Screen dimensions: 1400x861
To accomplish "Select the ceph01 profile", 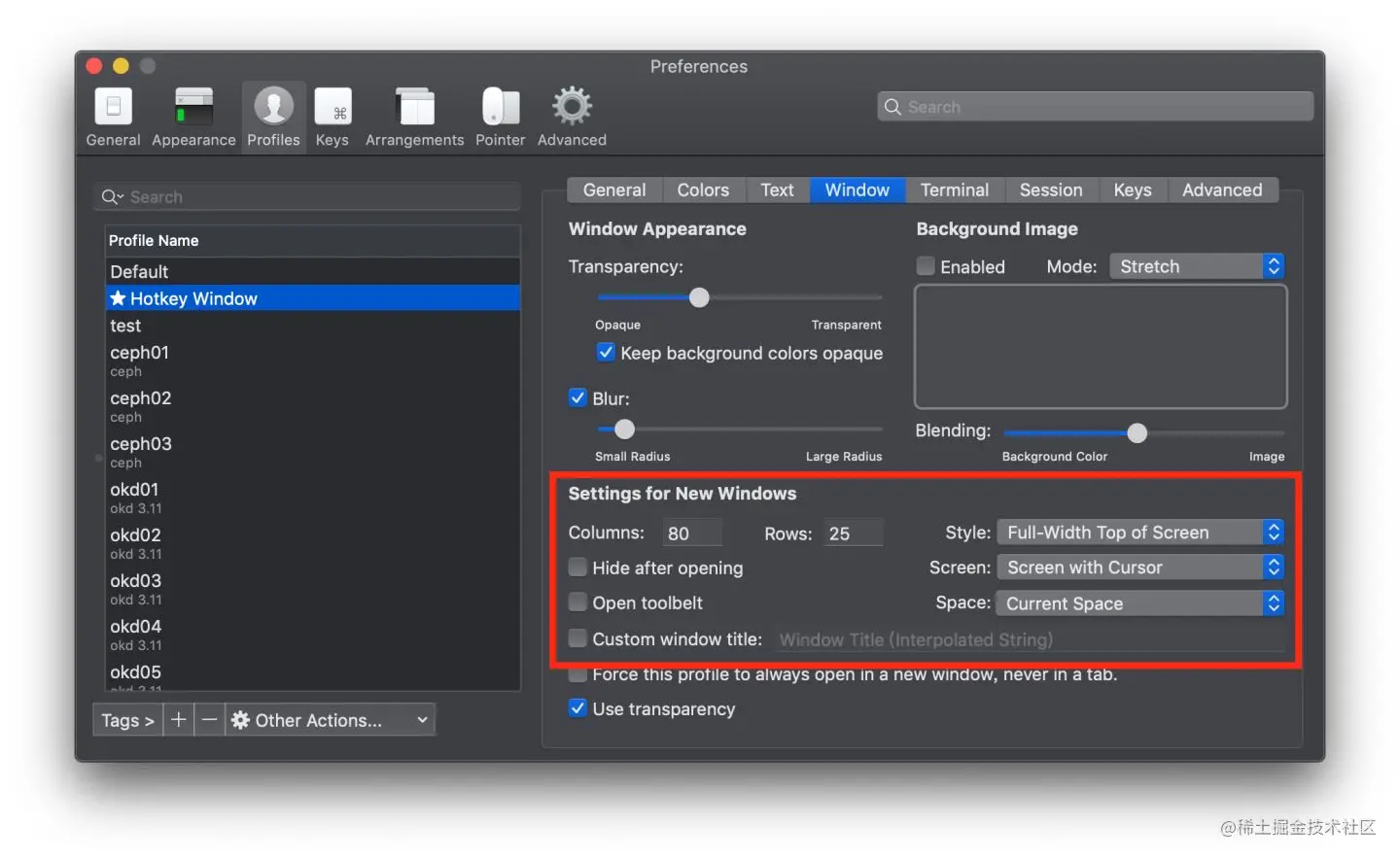I will pos(312,361).
